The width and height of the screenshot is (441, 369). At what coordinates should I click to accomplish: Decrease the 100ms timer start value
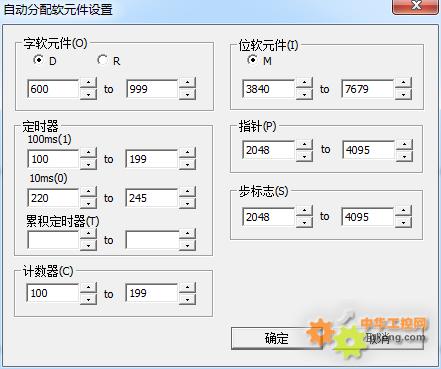coord(88,164)
